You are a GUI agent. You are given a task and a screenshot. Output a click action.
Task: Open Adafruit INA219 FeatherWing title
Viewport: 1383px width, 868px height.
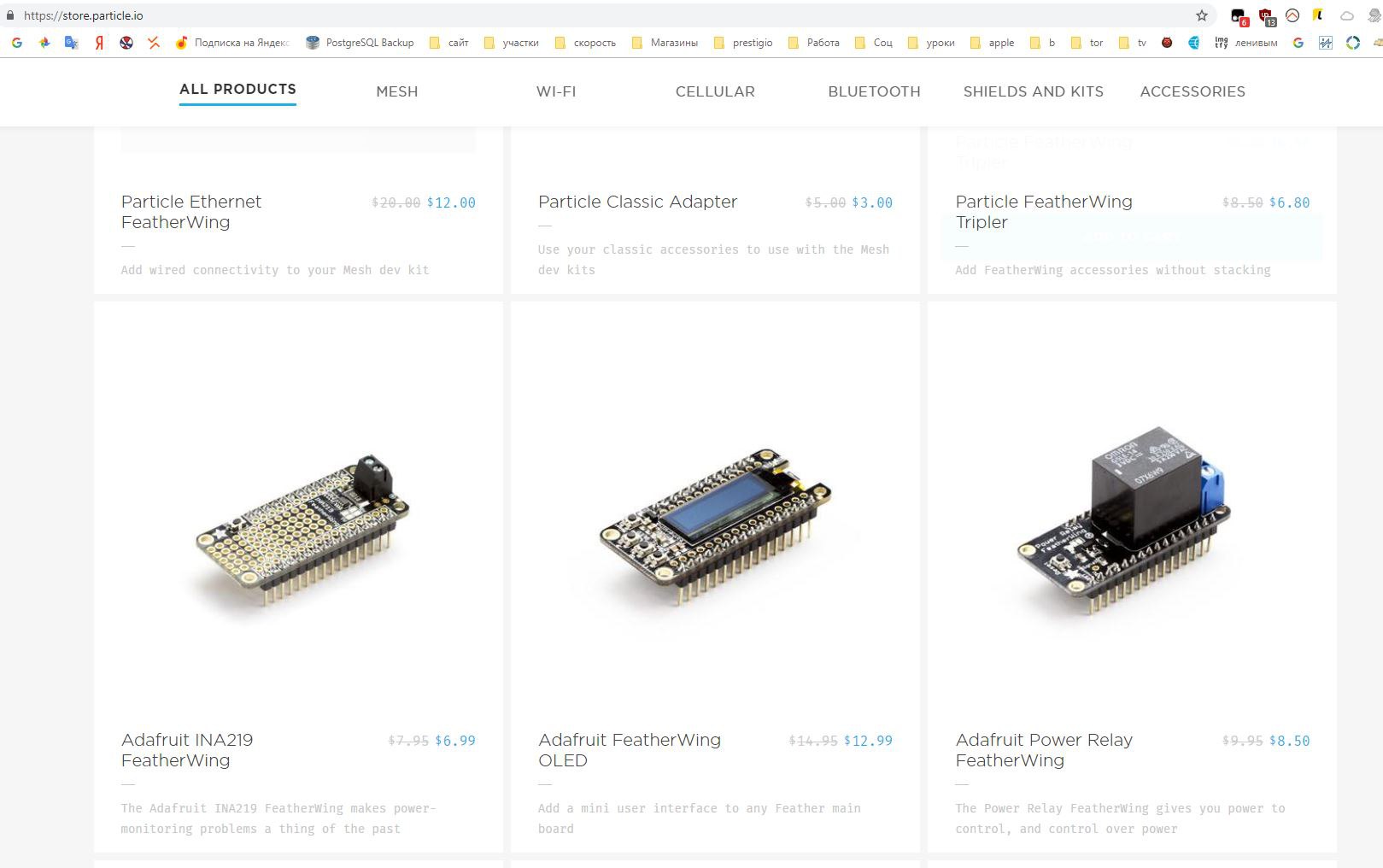pos(187,750)
